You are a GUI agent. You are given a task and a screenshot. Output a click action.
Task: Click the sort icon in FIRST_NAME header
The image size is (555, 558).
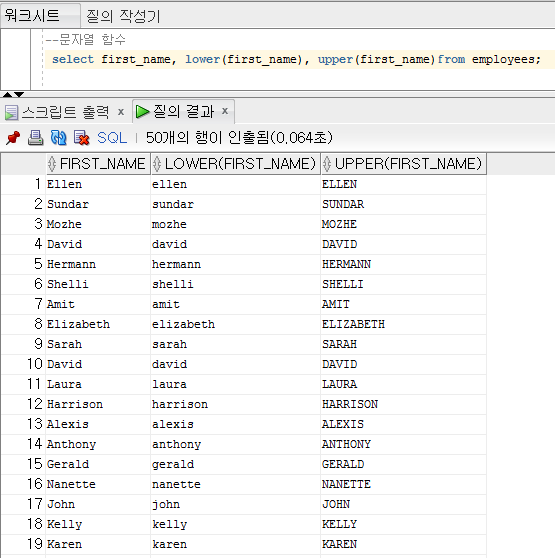tap(52, 164)
